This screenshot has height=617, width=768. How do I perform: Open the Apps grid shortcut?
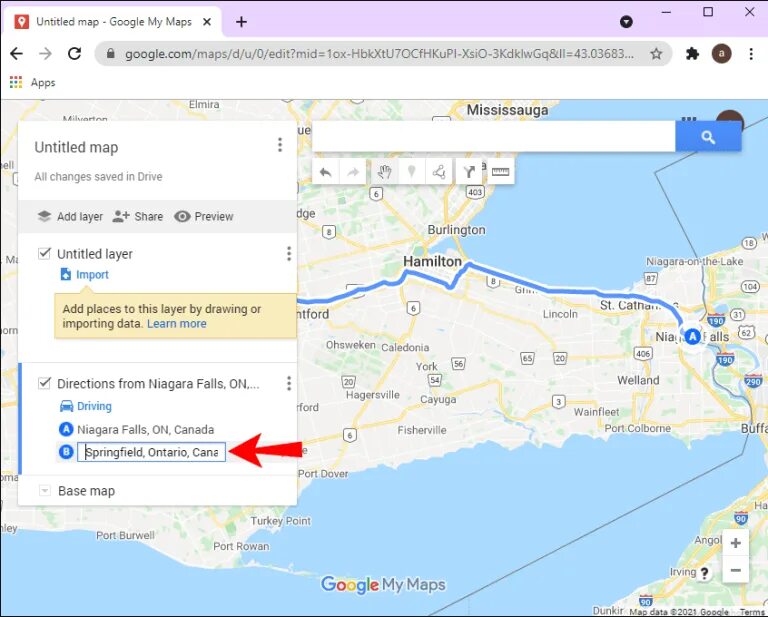(x=16, y=82)
